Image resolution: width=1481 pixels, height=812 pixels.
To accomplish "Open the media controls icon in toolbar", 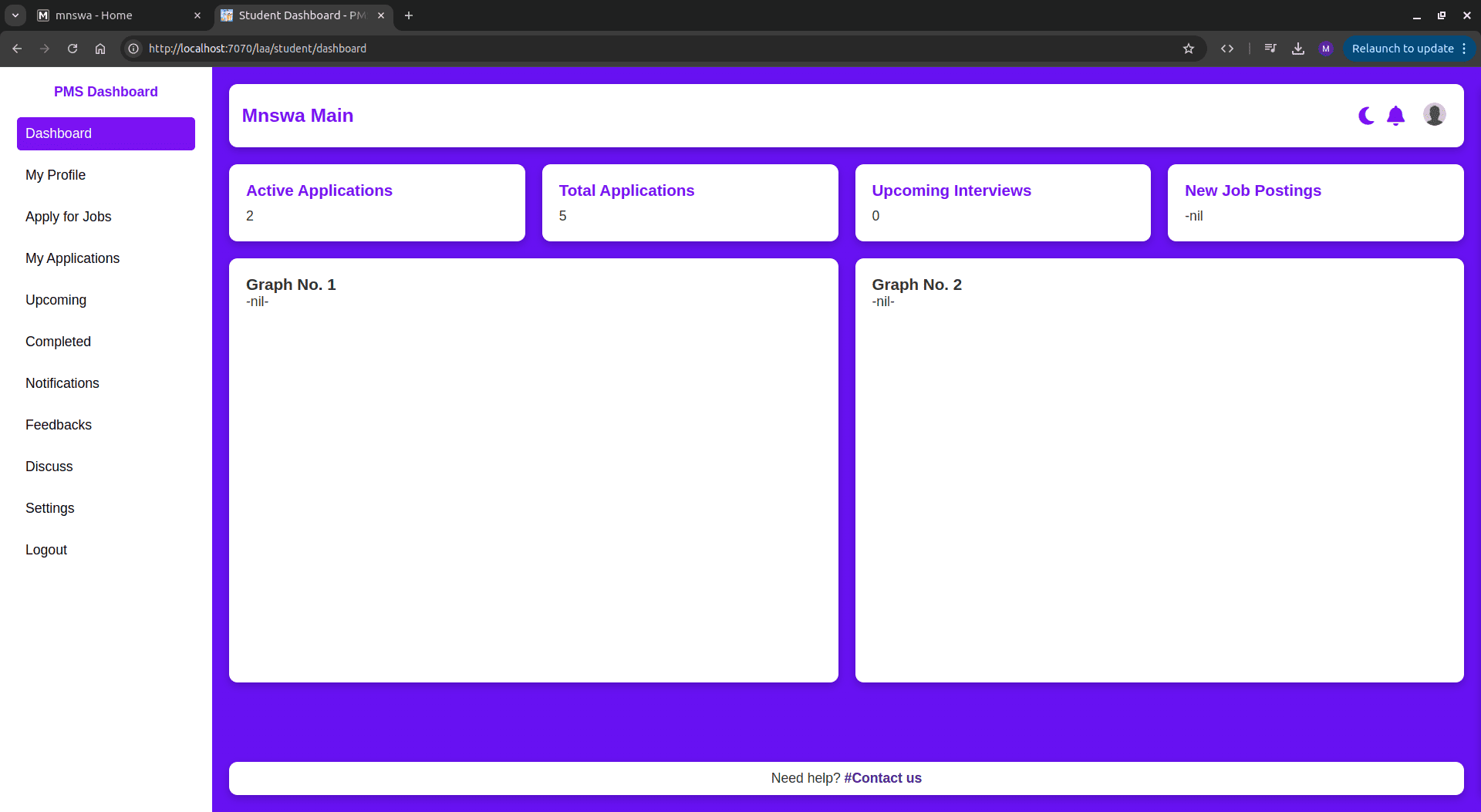I will [1270, 49].
